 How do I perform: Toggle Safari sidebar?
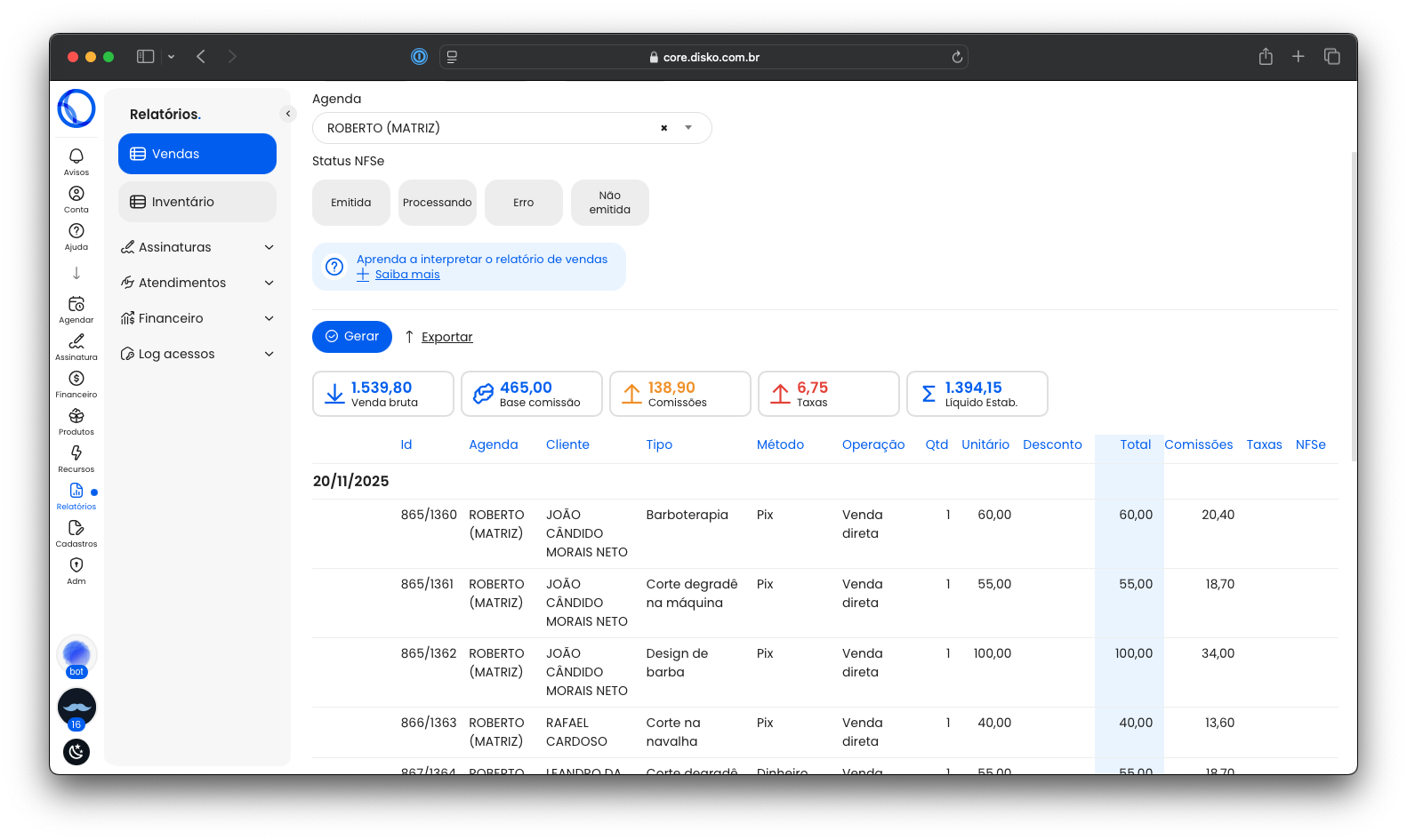[145, 57]
